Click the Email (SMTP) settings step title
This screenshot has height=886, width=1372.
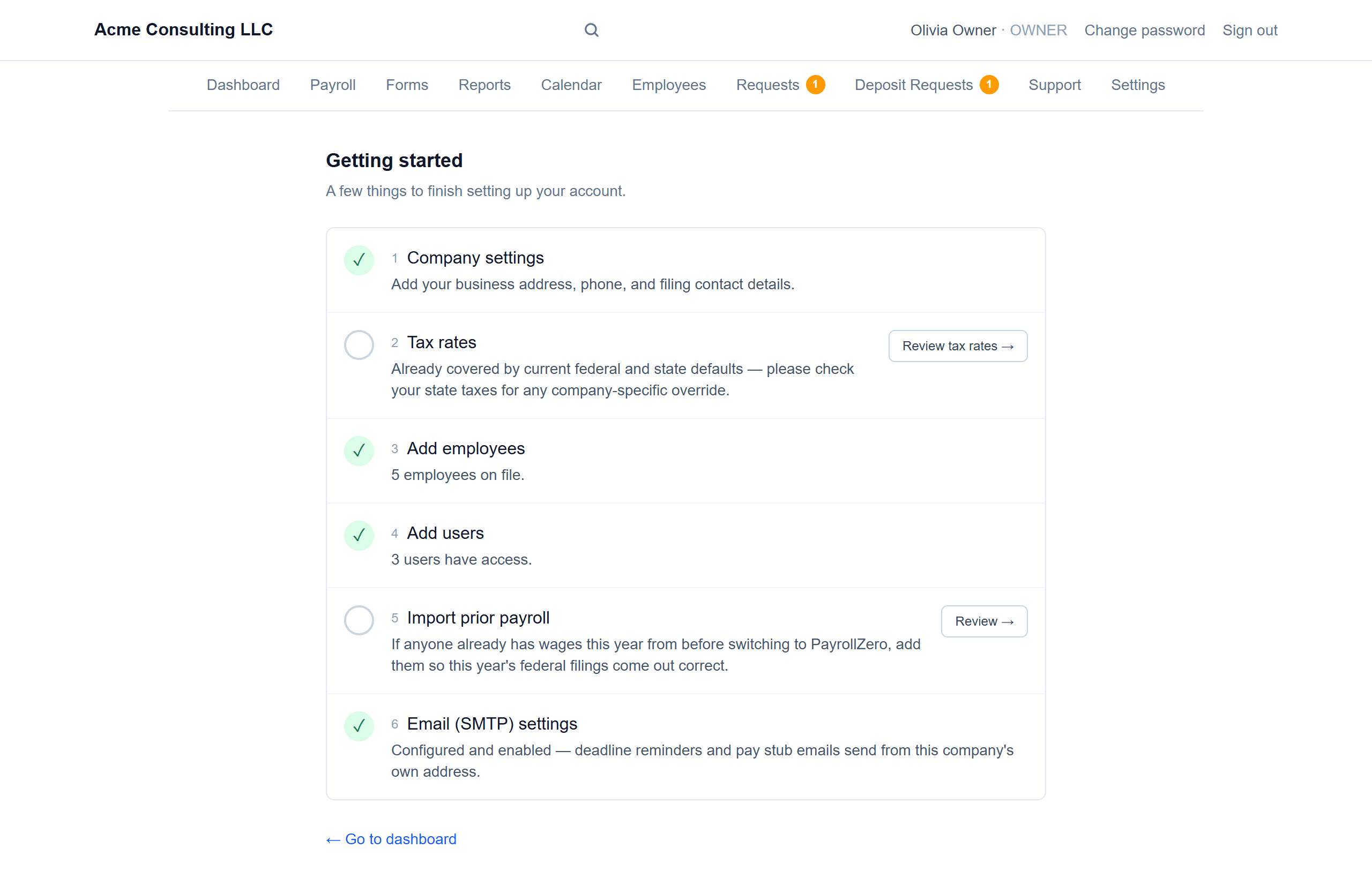(492, 724)
